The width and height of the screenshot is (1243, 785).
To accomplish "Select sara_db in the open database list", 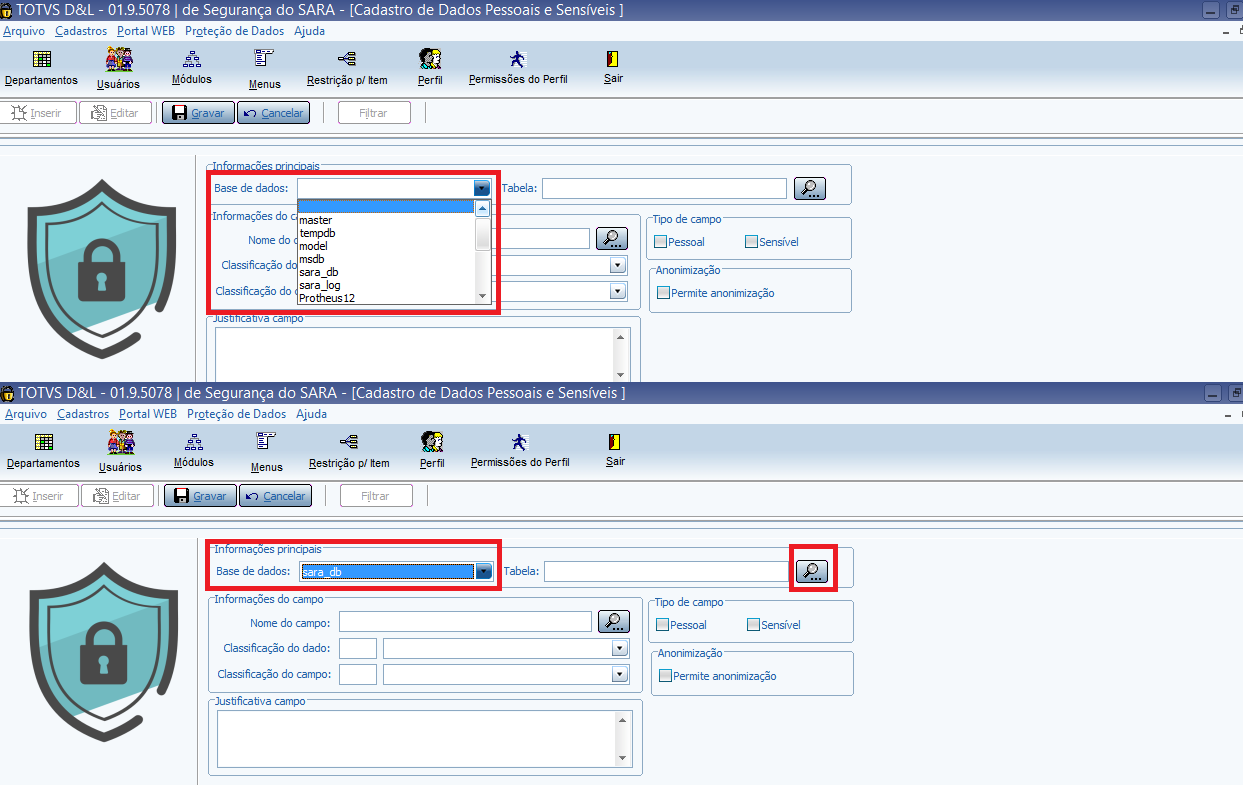I will coord(386,272).
